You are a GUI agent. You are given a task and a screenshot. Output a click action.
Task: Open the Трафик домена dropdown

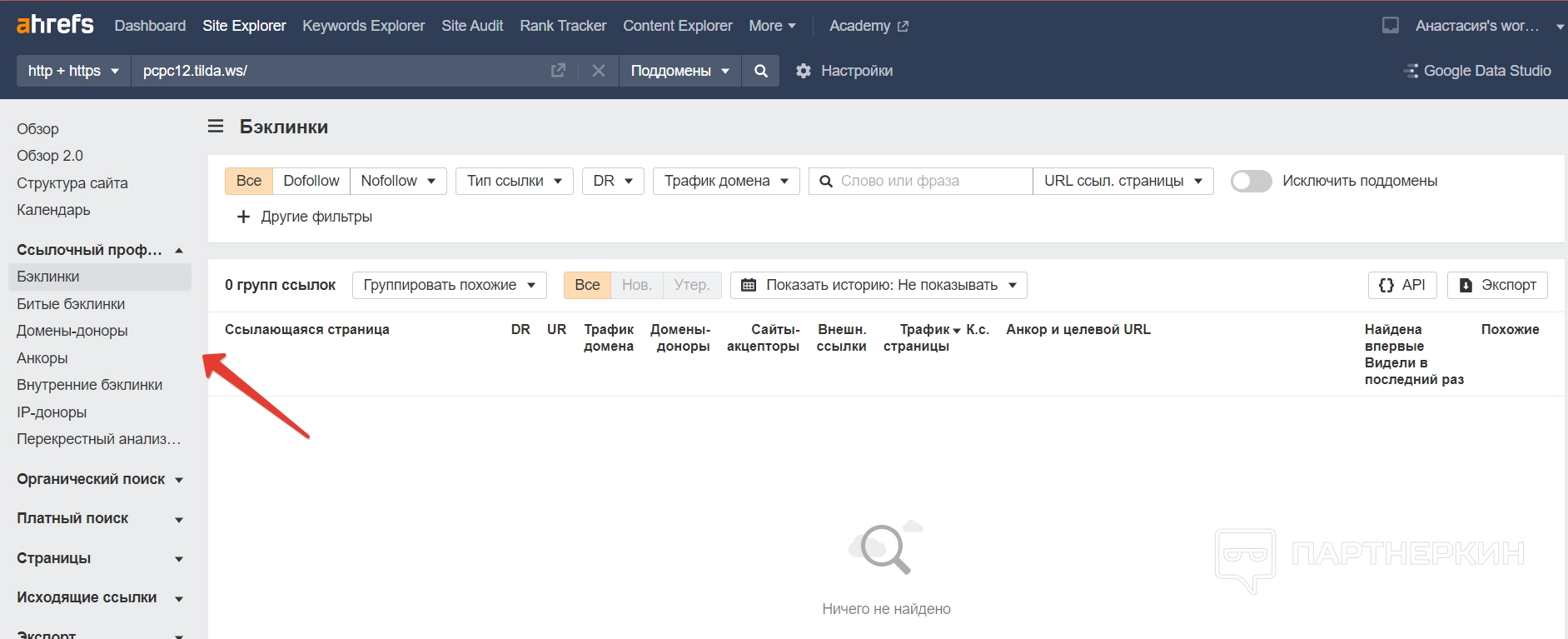[726, 181]
